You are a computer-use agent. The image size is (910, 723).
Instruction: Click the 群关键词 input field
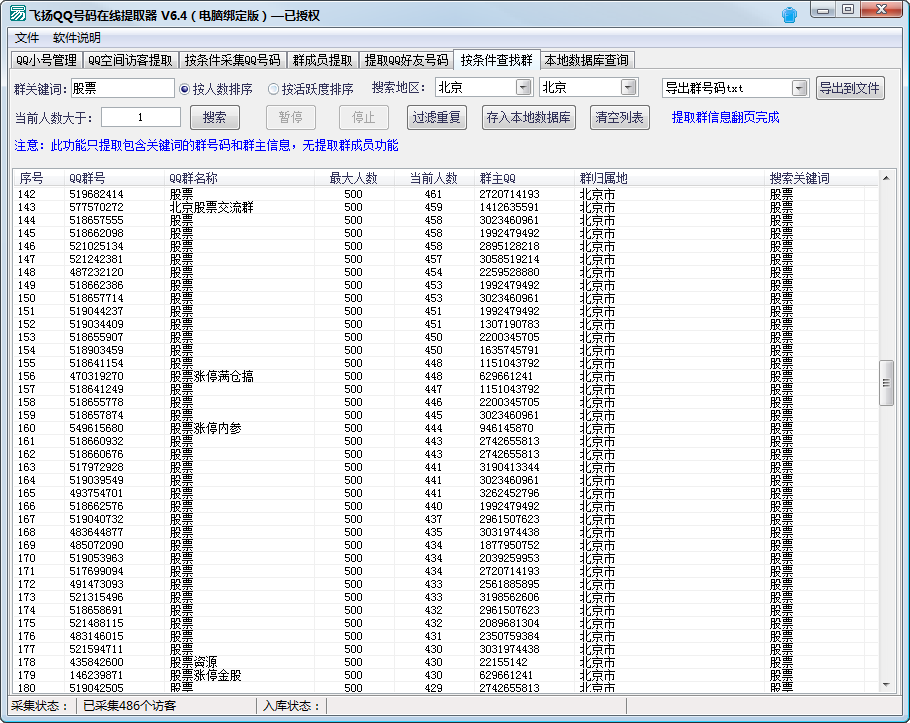pos(122,88)
